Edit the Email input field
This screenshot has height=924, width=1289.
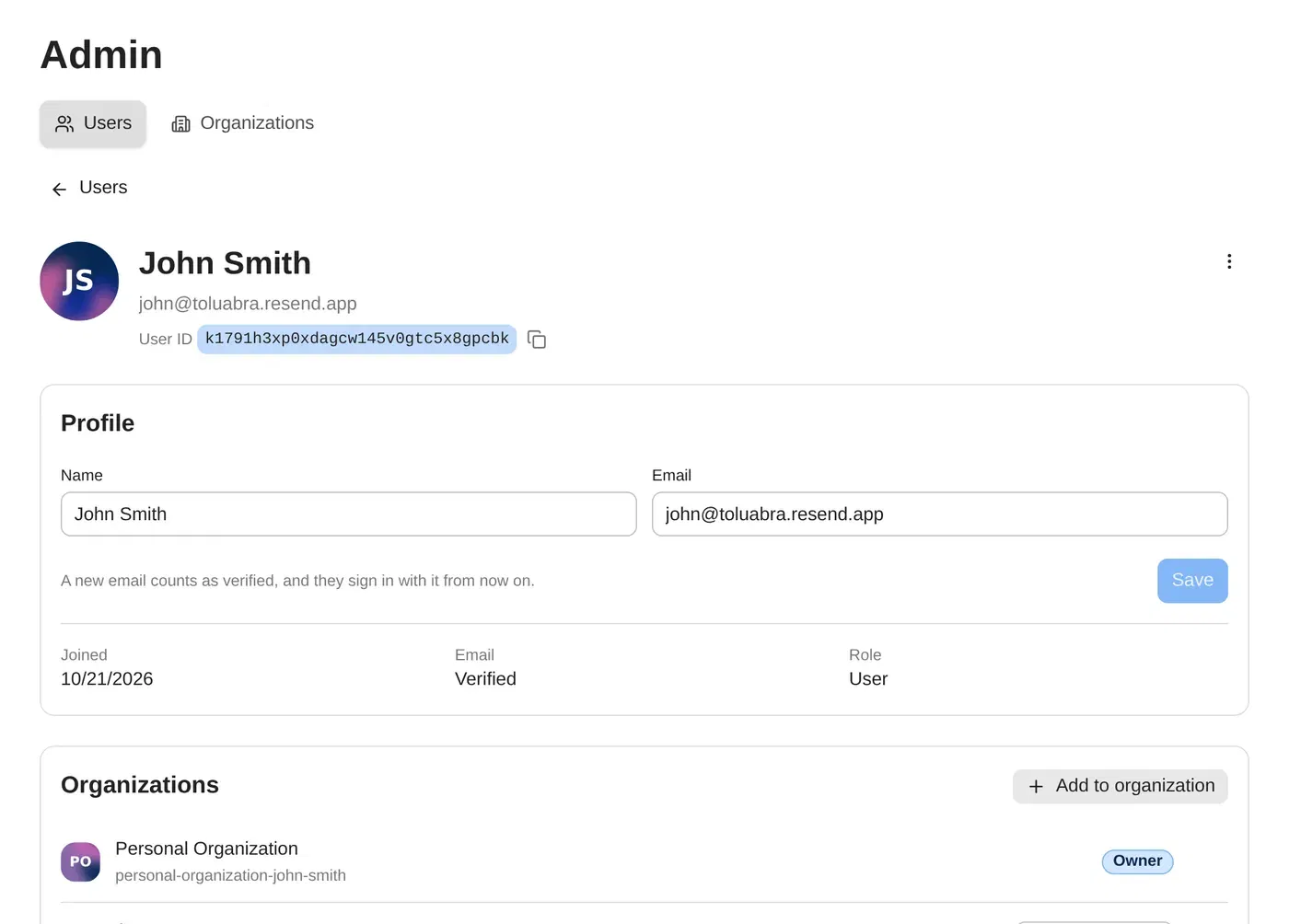(940, 514)
